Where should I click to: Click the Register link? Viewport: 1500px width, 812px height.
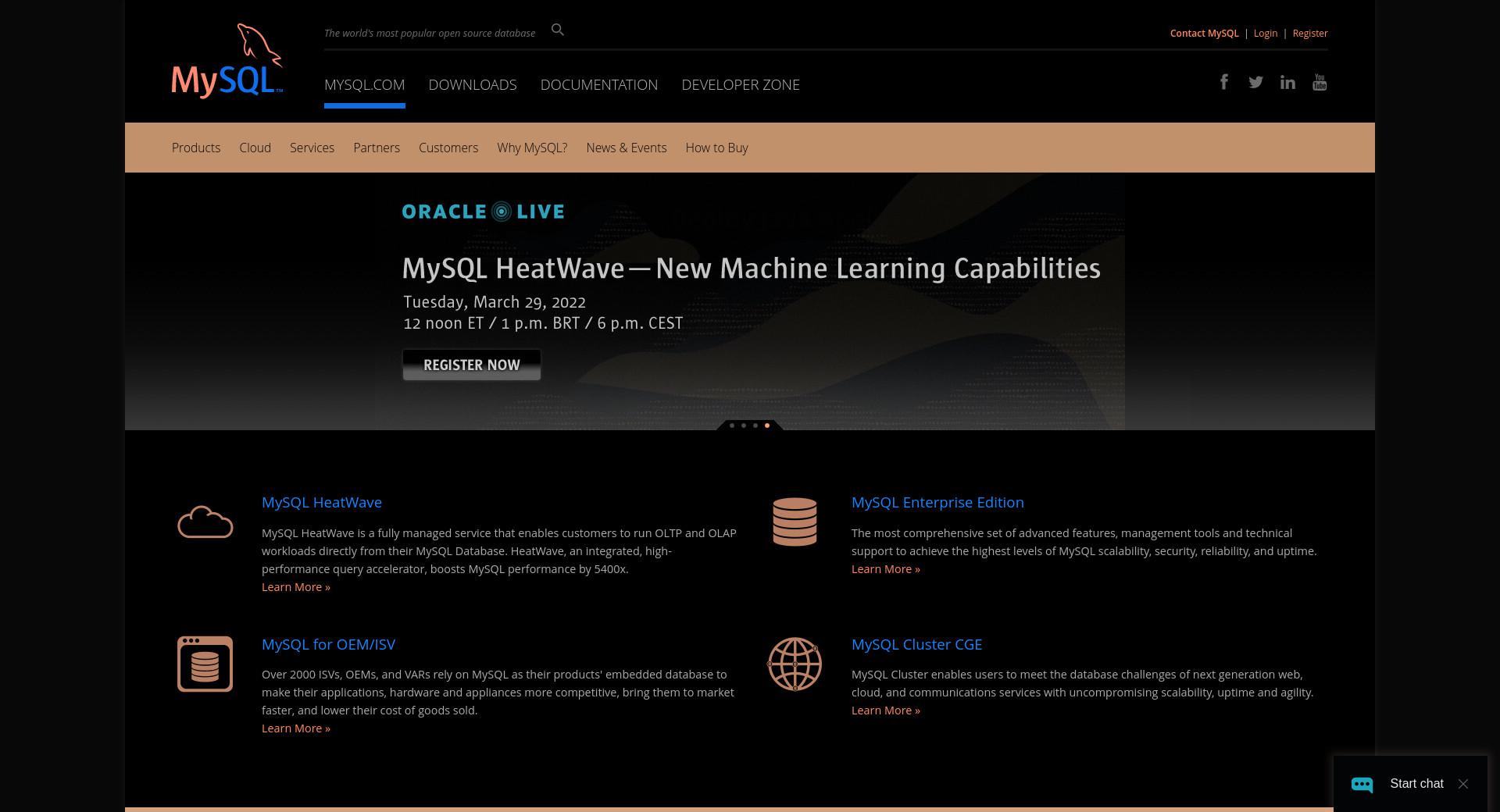pos(1310,34)
